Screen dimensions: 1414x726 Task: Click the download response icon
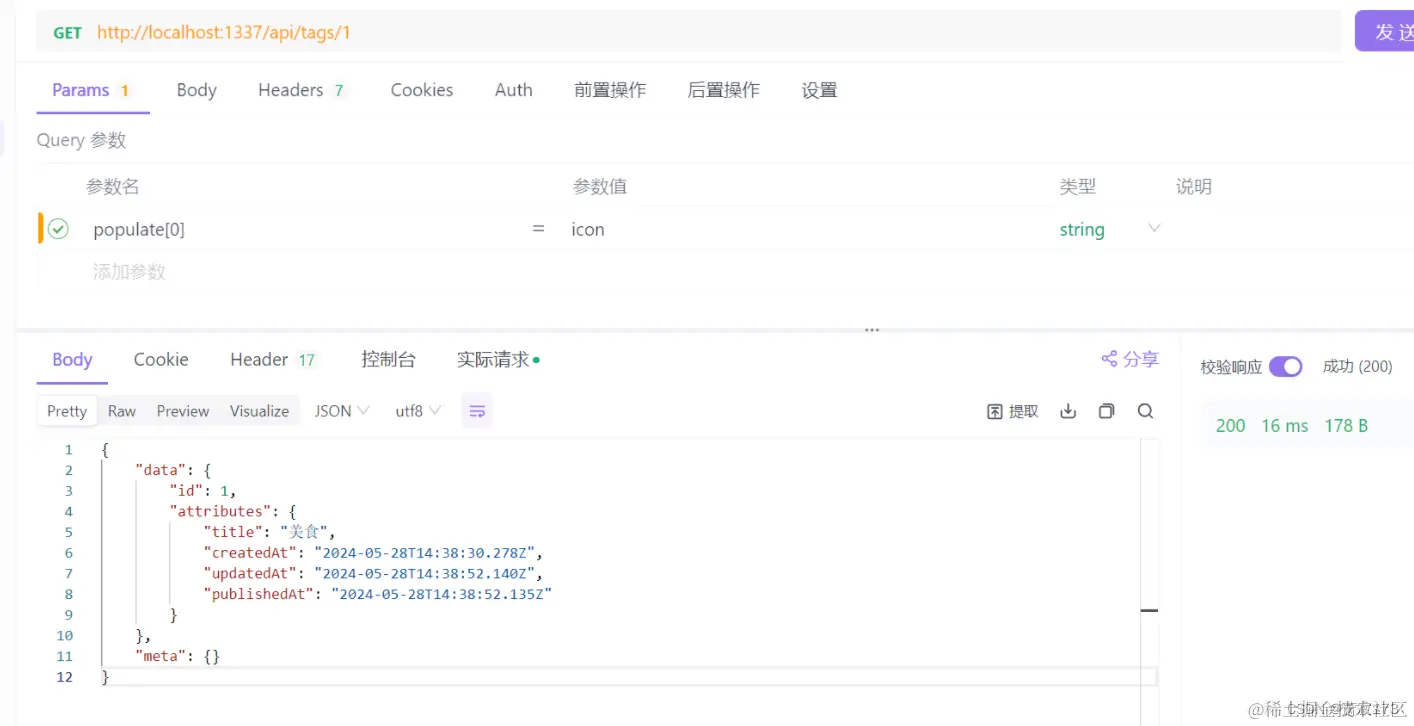(1068, 411)
